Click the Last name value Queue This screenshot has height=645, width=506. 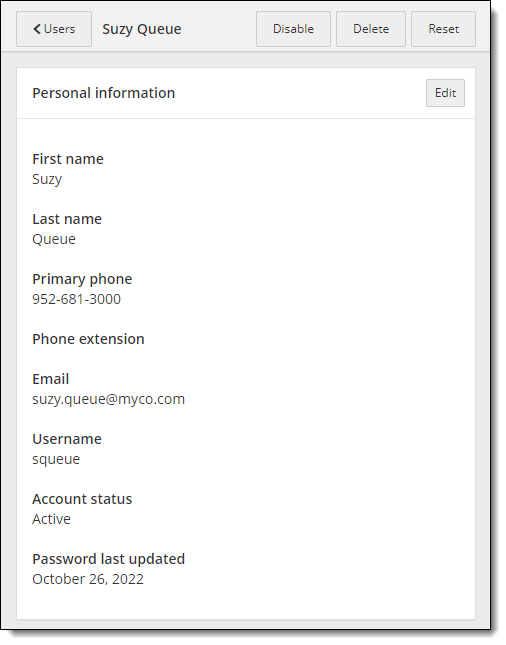click(x=54, y=239)
